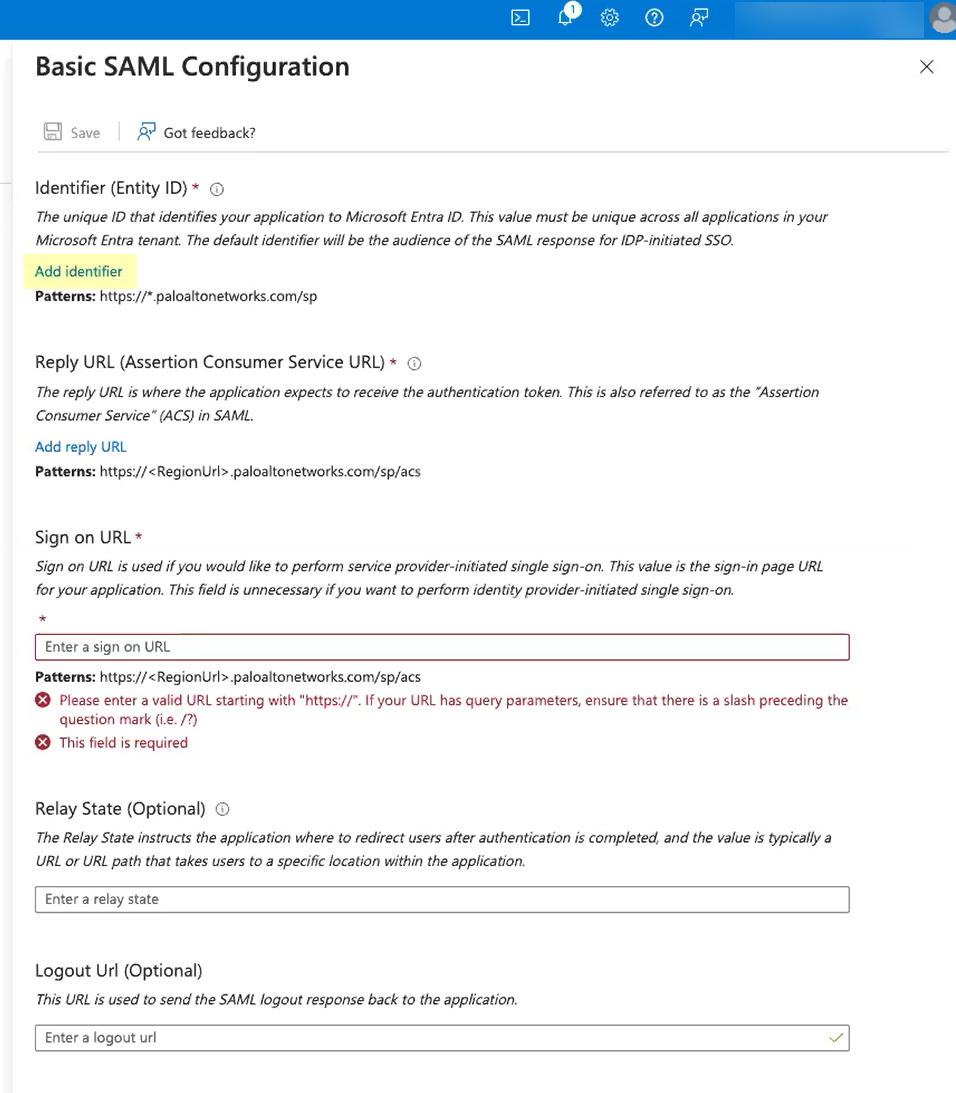Click the feedback icon in top bar
Image resolution: width=956 pixels, height=1093 pixels.
tap(699, 17)
